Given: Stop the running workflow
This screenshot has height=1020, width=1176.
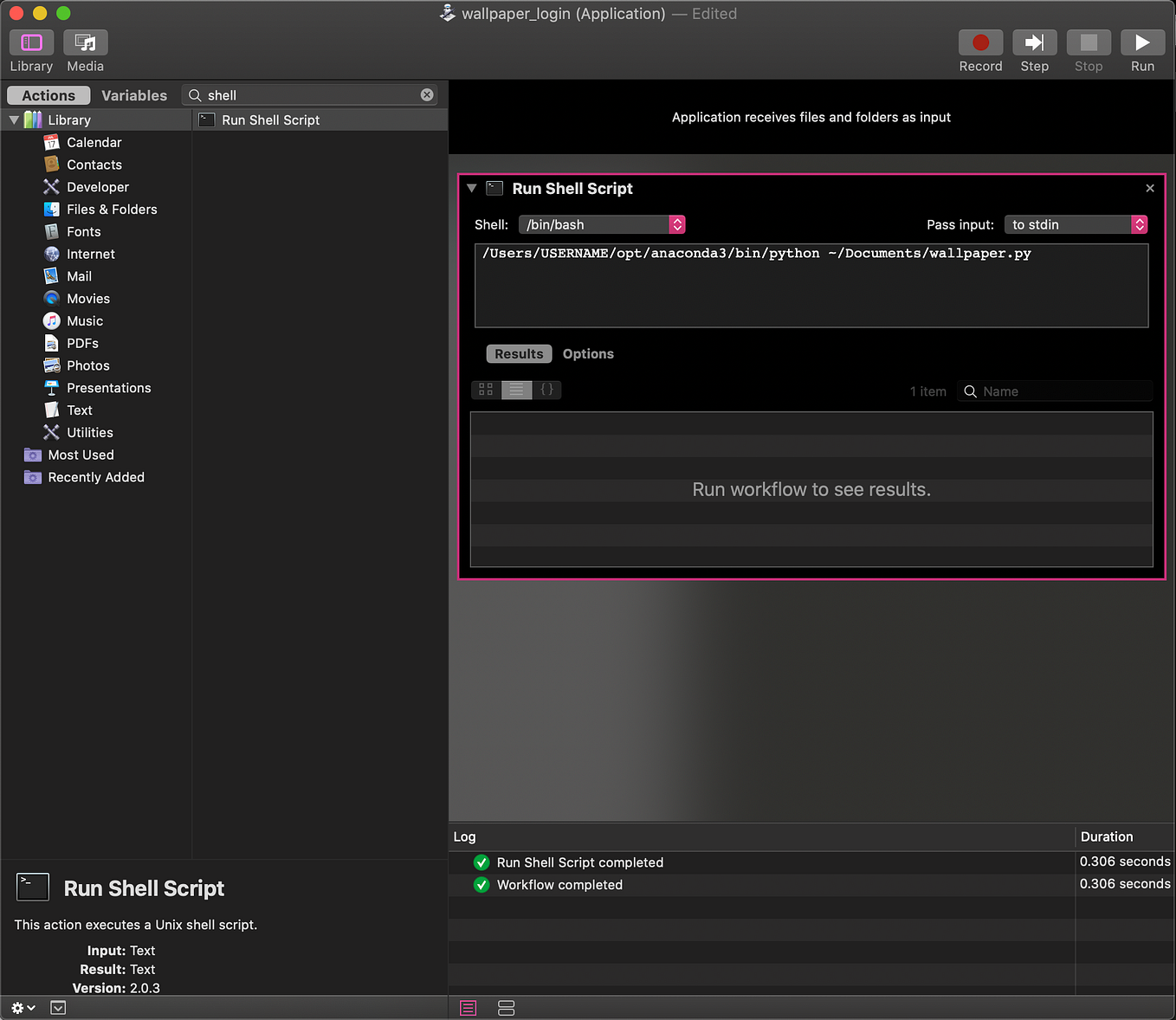Looking at the screenshot, I should [x=1089, y=42].
